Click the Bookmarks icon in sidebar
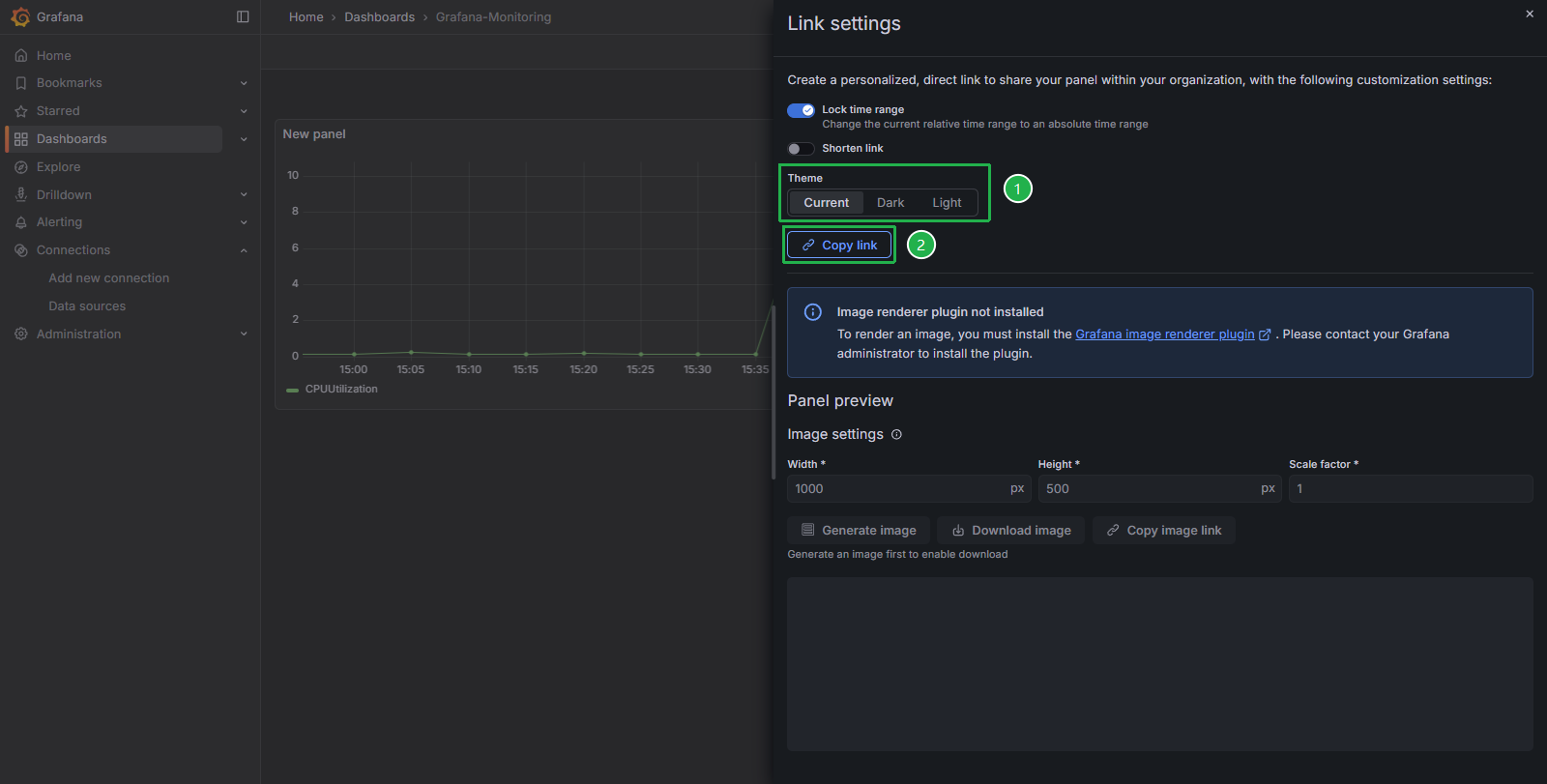The image size is (1547, 784). pyautogui.click(x=21, y=83)
